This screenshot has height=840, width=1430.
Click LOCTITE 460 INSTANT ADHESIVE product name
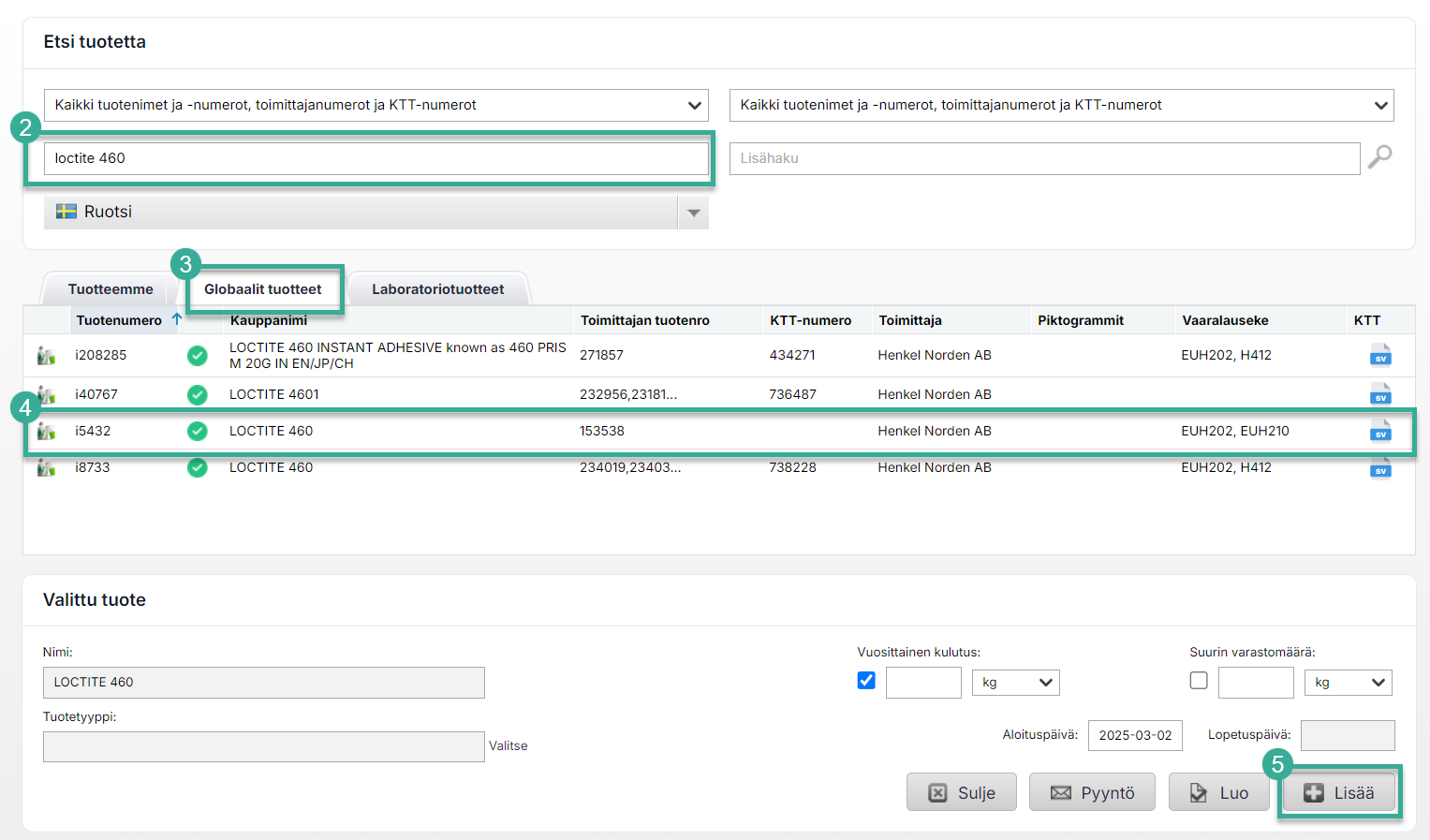pyautogui.click(x=398, y=355)
